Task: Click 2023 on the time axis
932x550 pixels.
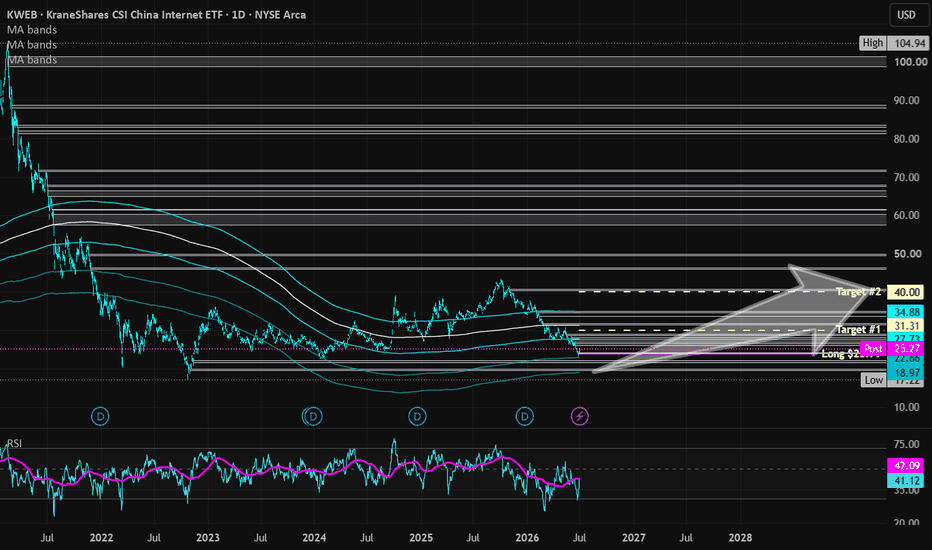Action: (x=207, y=538)
